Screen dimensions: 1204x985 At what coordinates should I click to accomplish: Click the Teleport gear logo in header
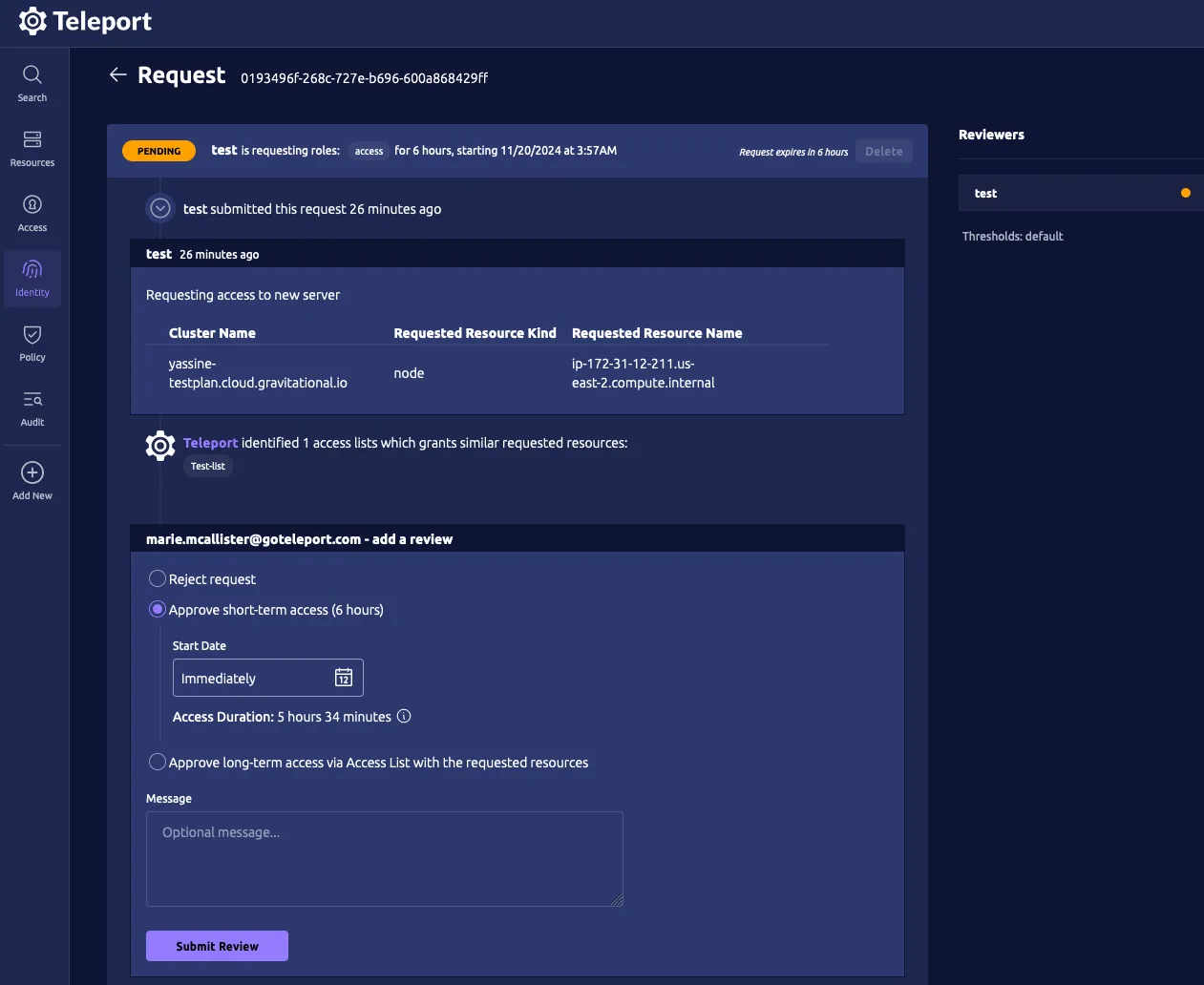(32, 21)
